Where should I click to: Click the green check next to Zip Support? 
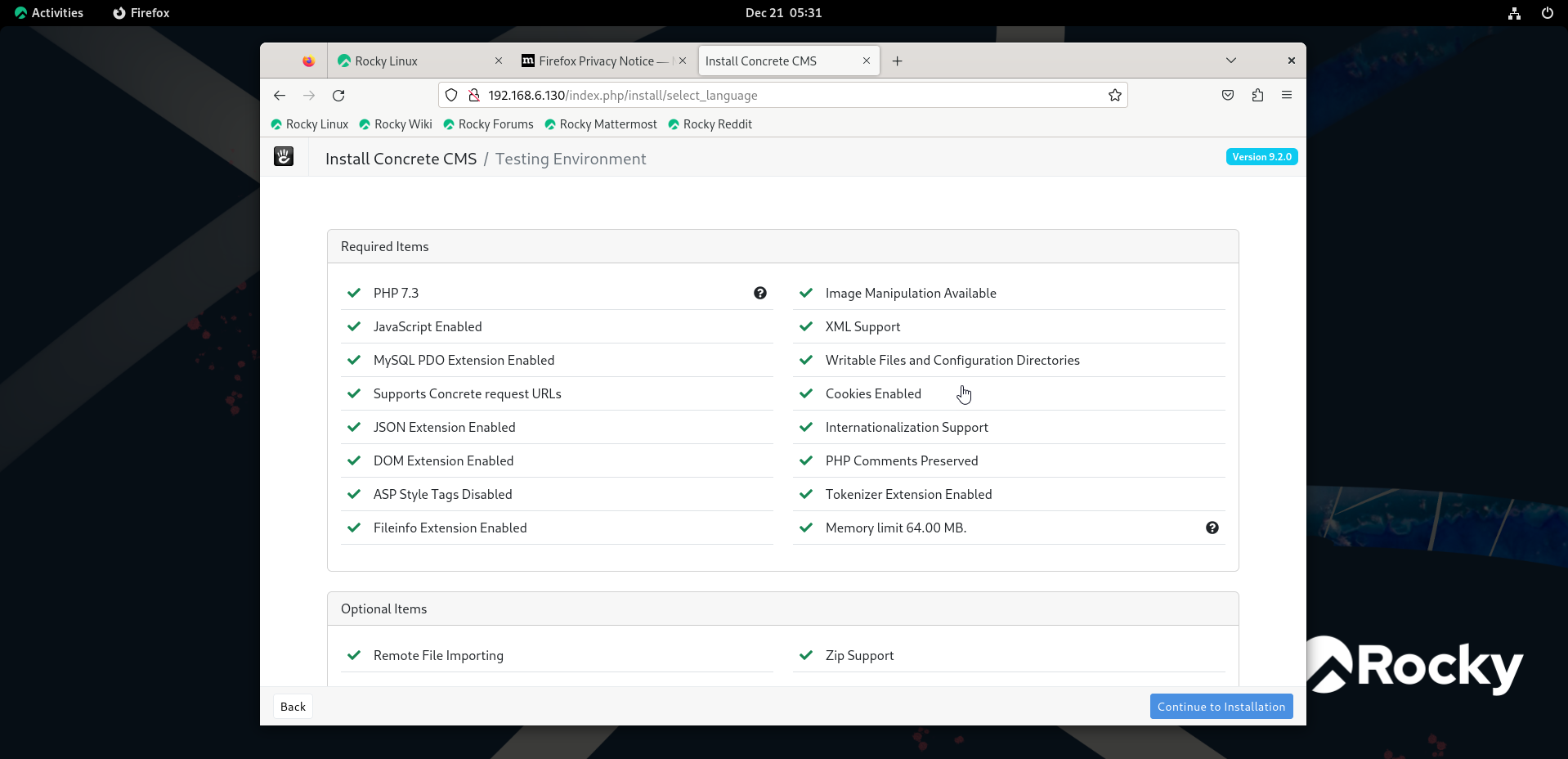pos(806,655)
